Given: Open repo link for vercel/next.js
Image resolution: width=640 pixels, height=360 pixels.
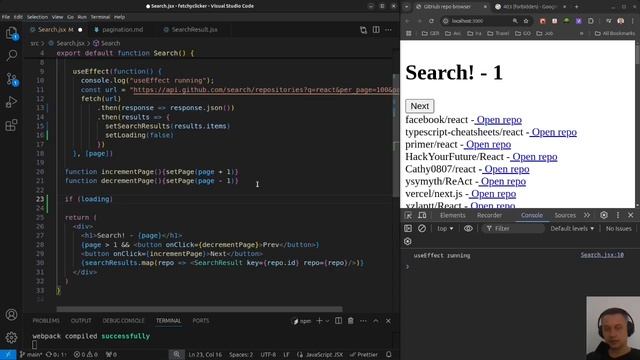Looking at the screenshot, I should 492,193.
